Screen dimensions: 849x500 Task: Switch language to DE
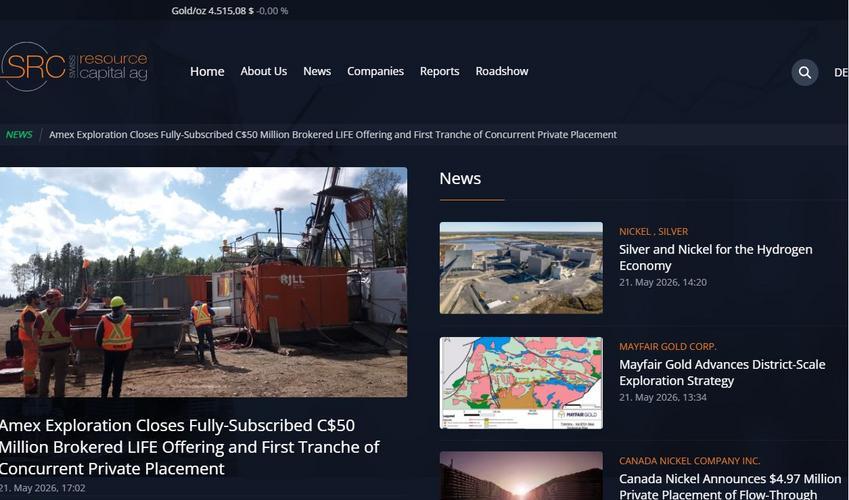(841, 73)
